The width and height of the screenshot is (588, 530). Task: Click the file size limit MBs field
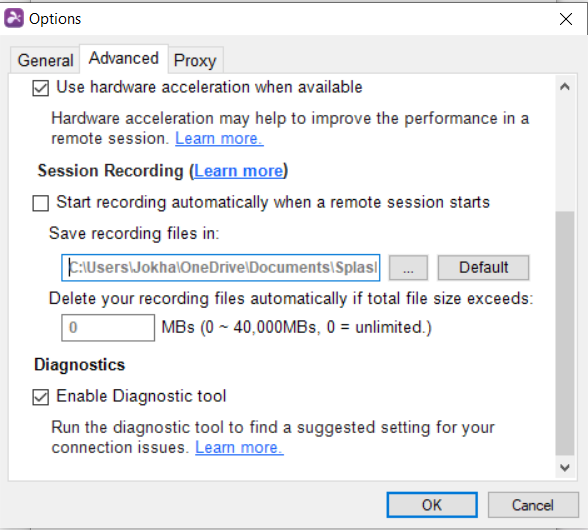coord(108,327)
